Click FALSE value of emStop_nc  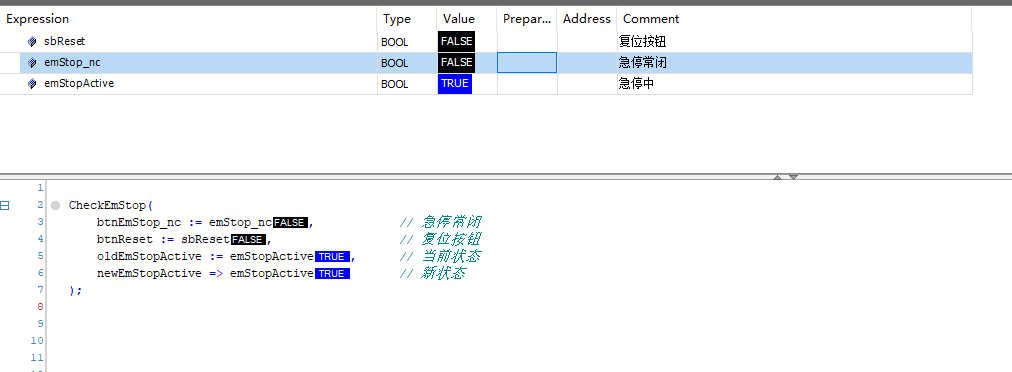(456, 63)
